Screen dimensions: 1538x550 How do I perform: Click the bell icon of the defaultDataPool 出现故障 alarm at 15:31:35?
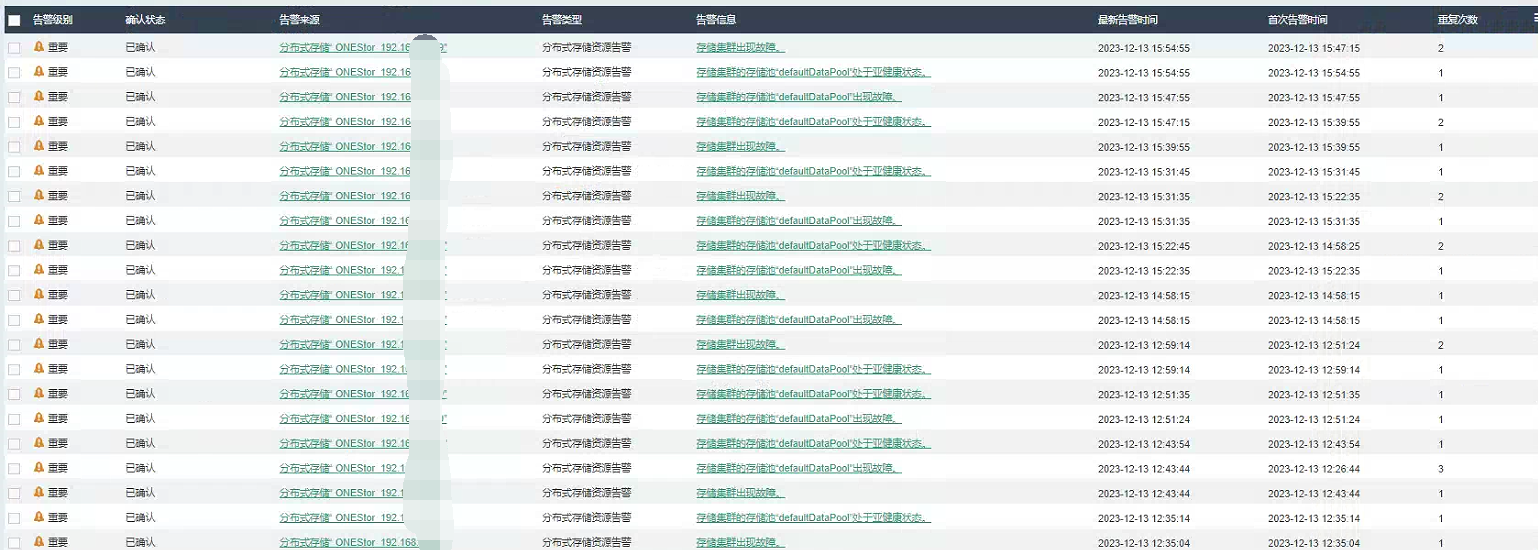click(x=39, y=220)
